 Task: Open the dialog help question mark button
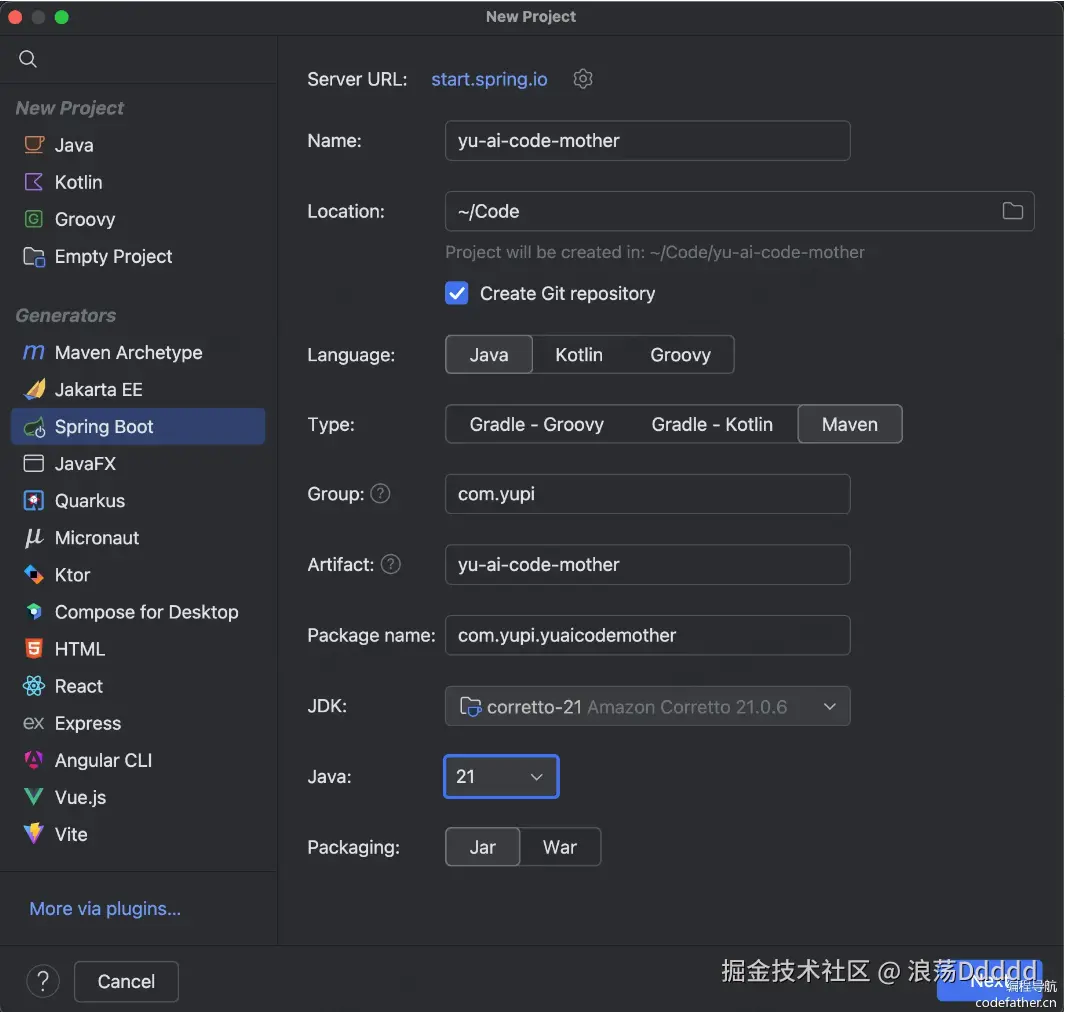[x=43, y=981]
